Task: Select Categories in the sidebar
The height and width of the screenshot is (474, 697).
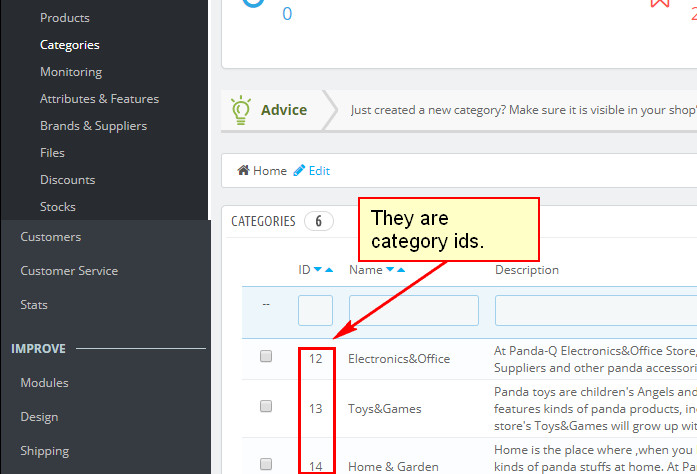Action: [x=69, y=45]
